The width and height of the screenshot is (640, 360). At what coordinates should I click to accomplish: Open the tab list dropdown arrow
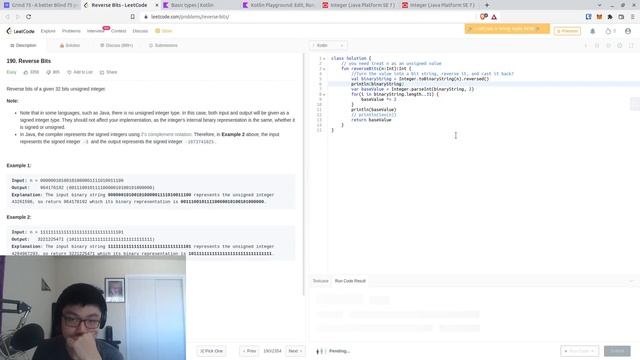point(599,5)
